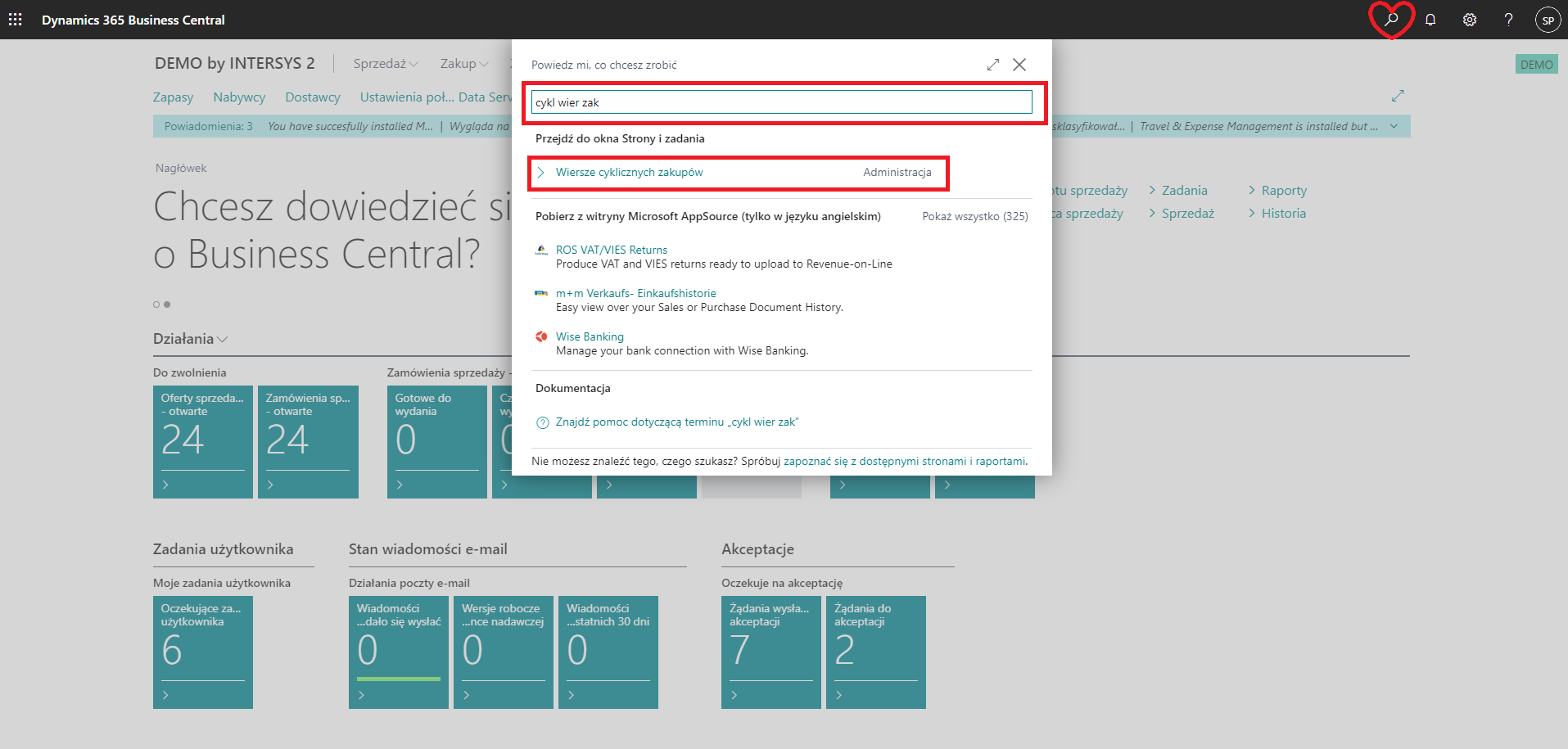The image size is (1568, 749).
Task: Click the ROS VAT/VIES Returns app icon
Action: (x=541, y=250)
